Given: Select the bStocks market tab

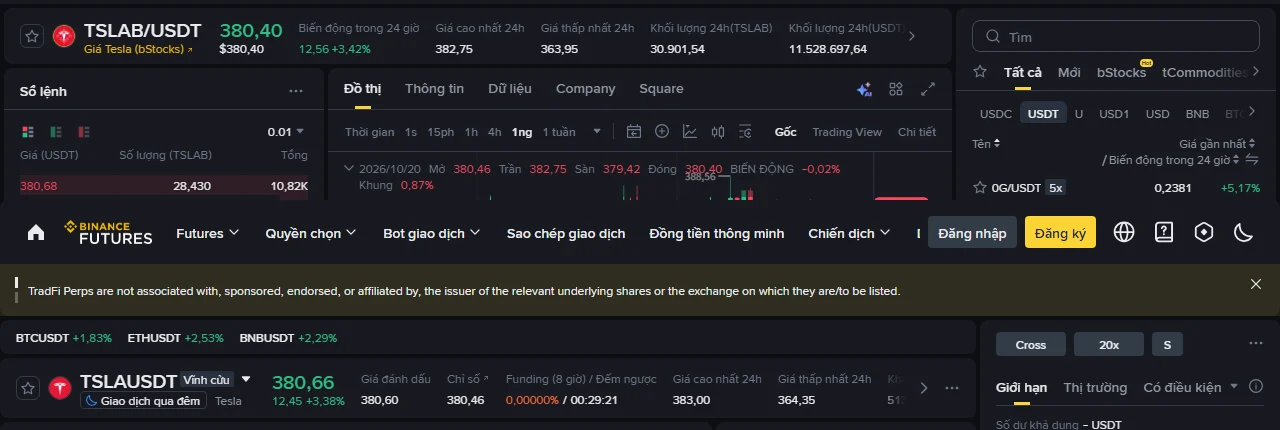Looking at the screenshot, I should pyautogui.click(x=1122, y=72).
